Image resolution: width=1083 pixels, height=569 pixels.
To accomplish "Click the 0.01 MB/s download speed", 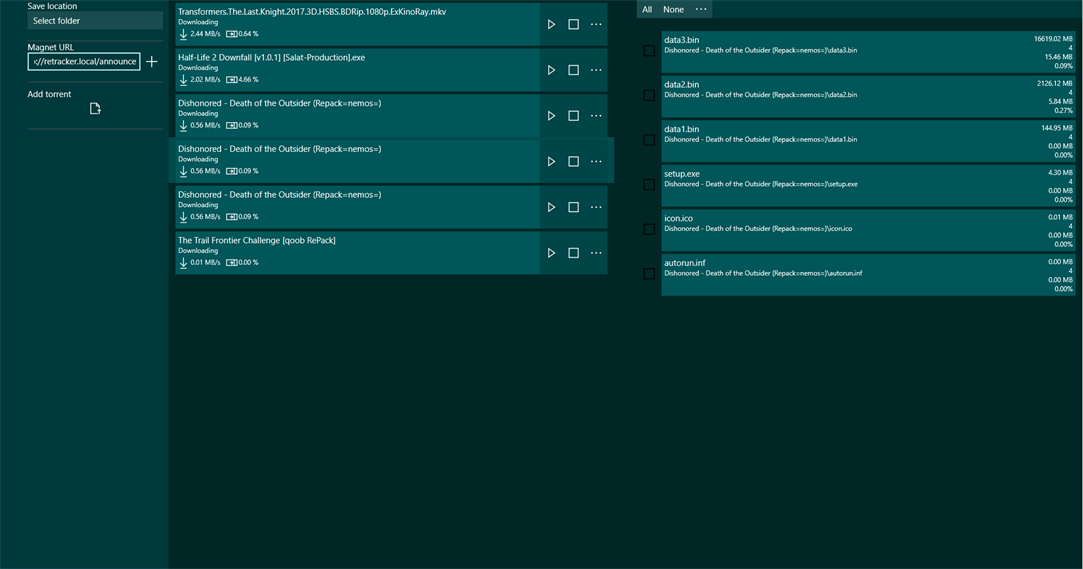I will tap(205, 262).
